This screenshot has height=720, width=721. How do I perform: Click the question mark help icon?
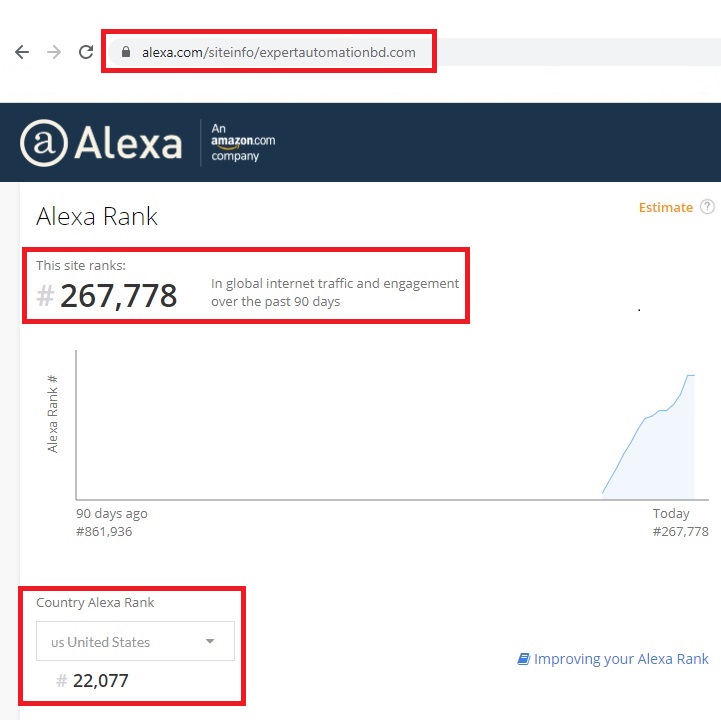(x=707, y=207)
